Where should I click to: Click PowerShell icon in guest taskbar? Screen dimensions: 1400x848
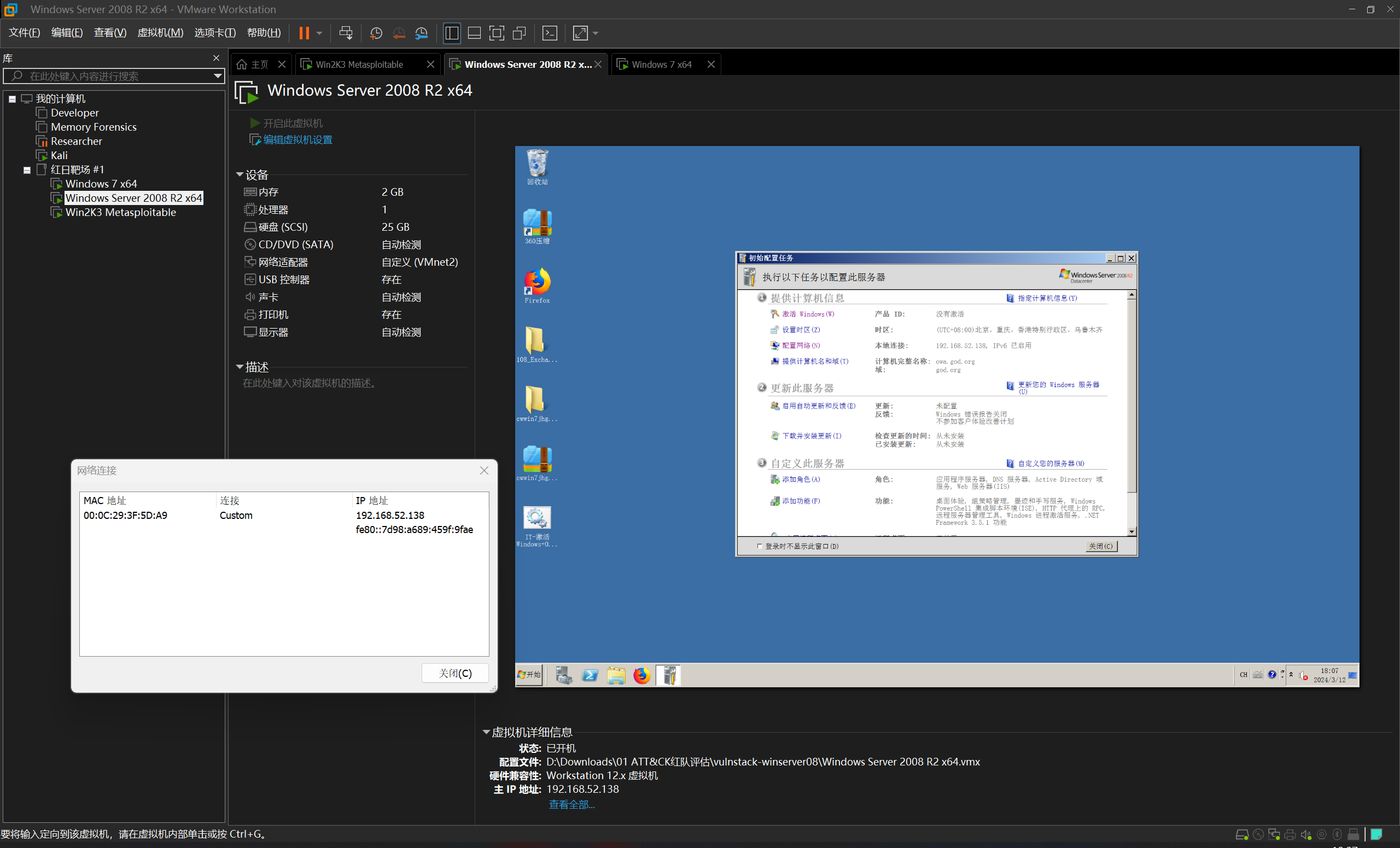[590, 675]
